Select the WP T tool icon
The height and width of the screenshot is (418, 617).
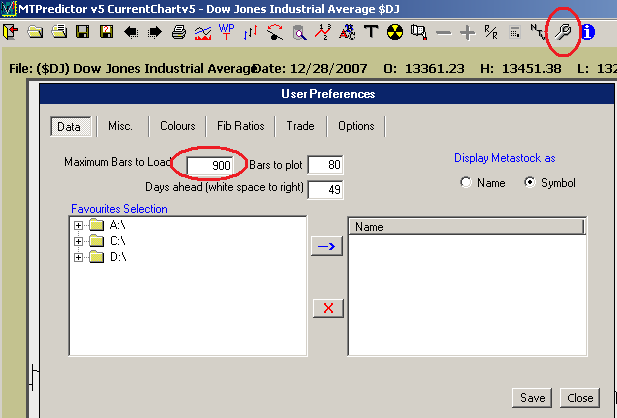(x=226, y=31)
